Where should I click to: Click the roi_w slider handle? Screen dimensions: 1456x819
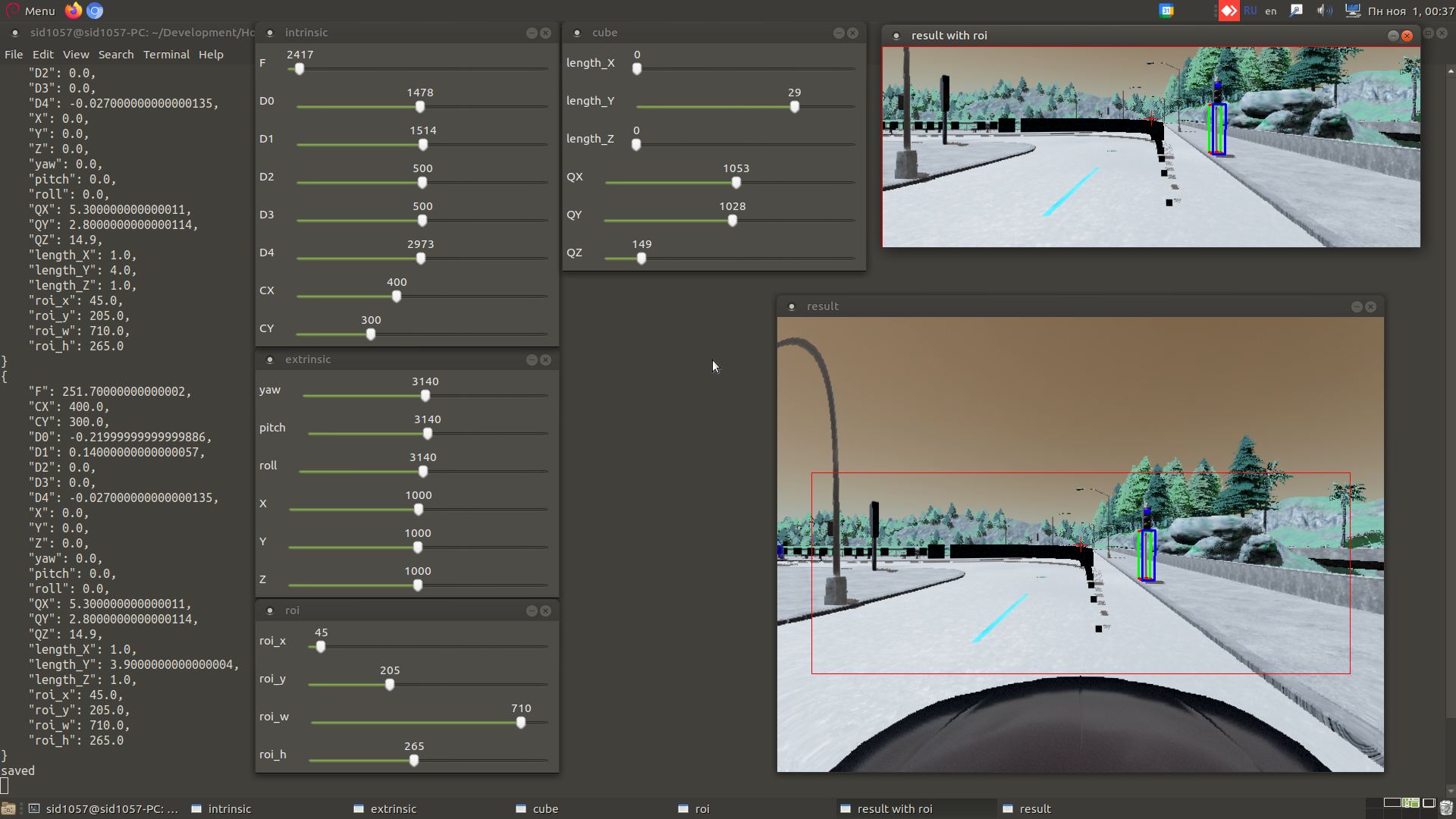point(521,723)
